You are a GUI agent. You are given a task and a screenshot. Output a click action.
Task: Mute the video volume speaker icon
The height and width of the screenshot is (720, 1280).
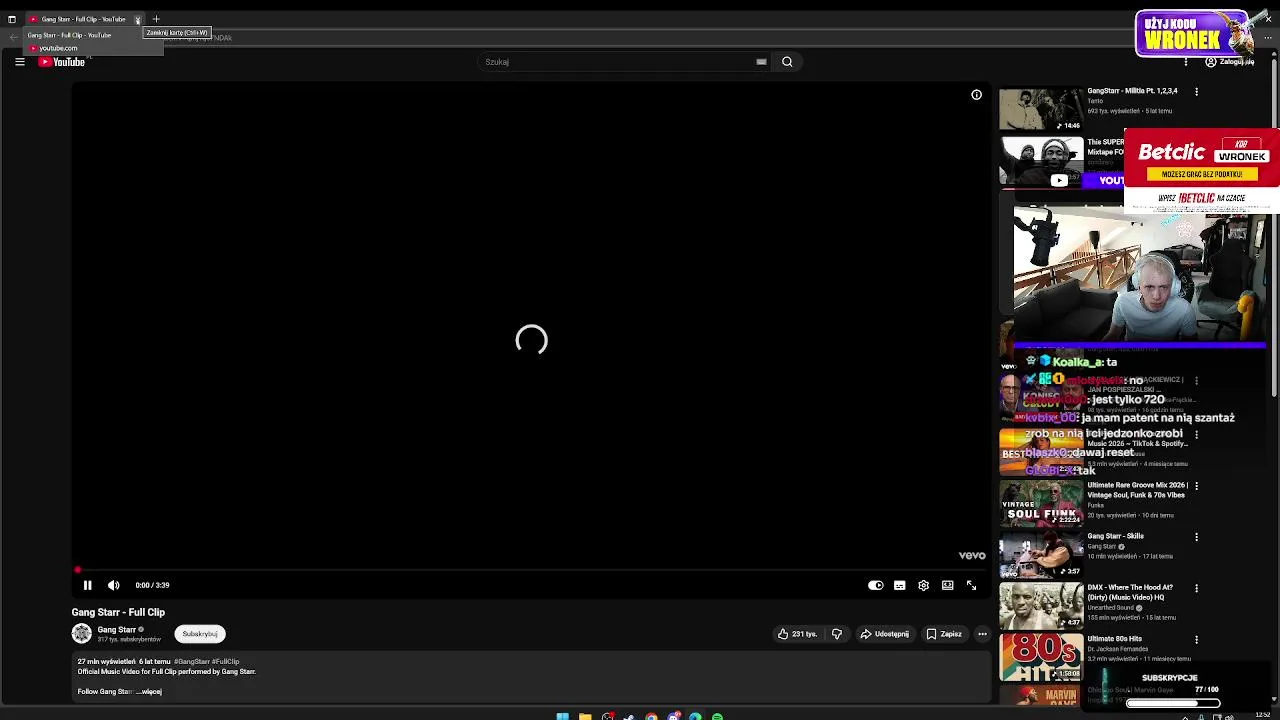[113, 585]
